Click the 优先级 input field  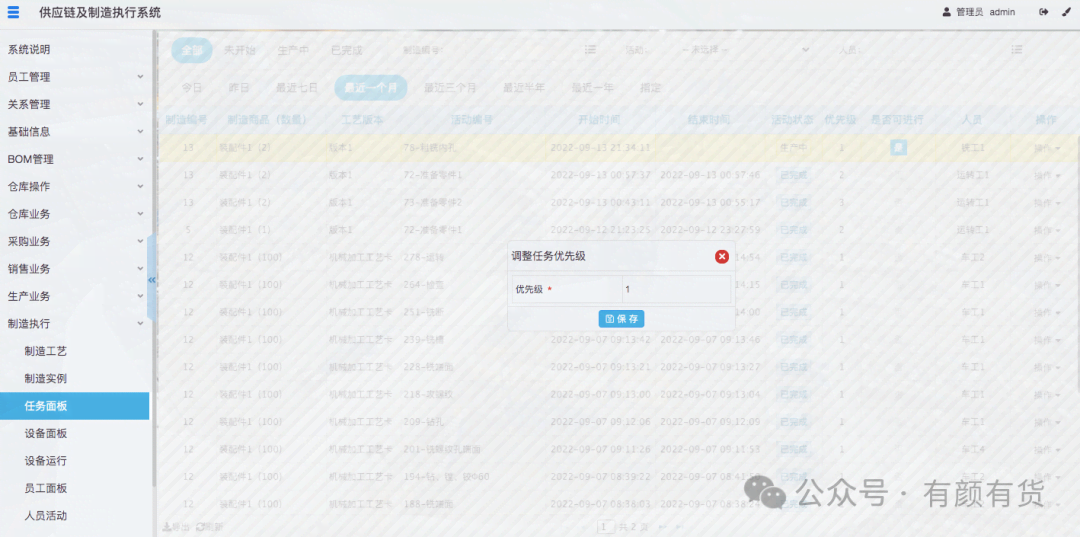tap(675, 290)
